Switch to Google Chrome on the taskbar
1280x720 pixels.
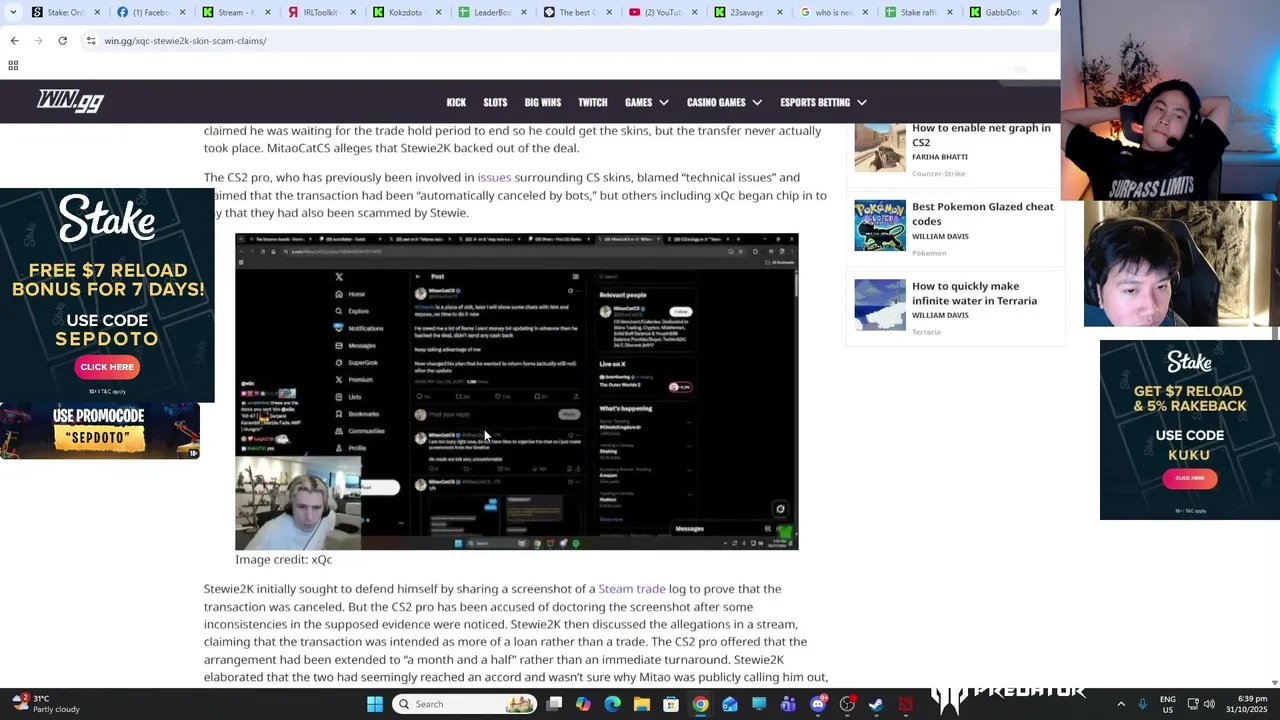(x=700, y=704)
